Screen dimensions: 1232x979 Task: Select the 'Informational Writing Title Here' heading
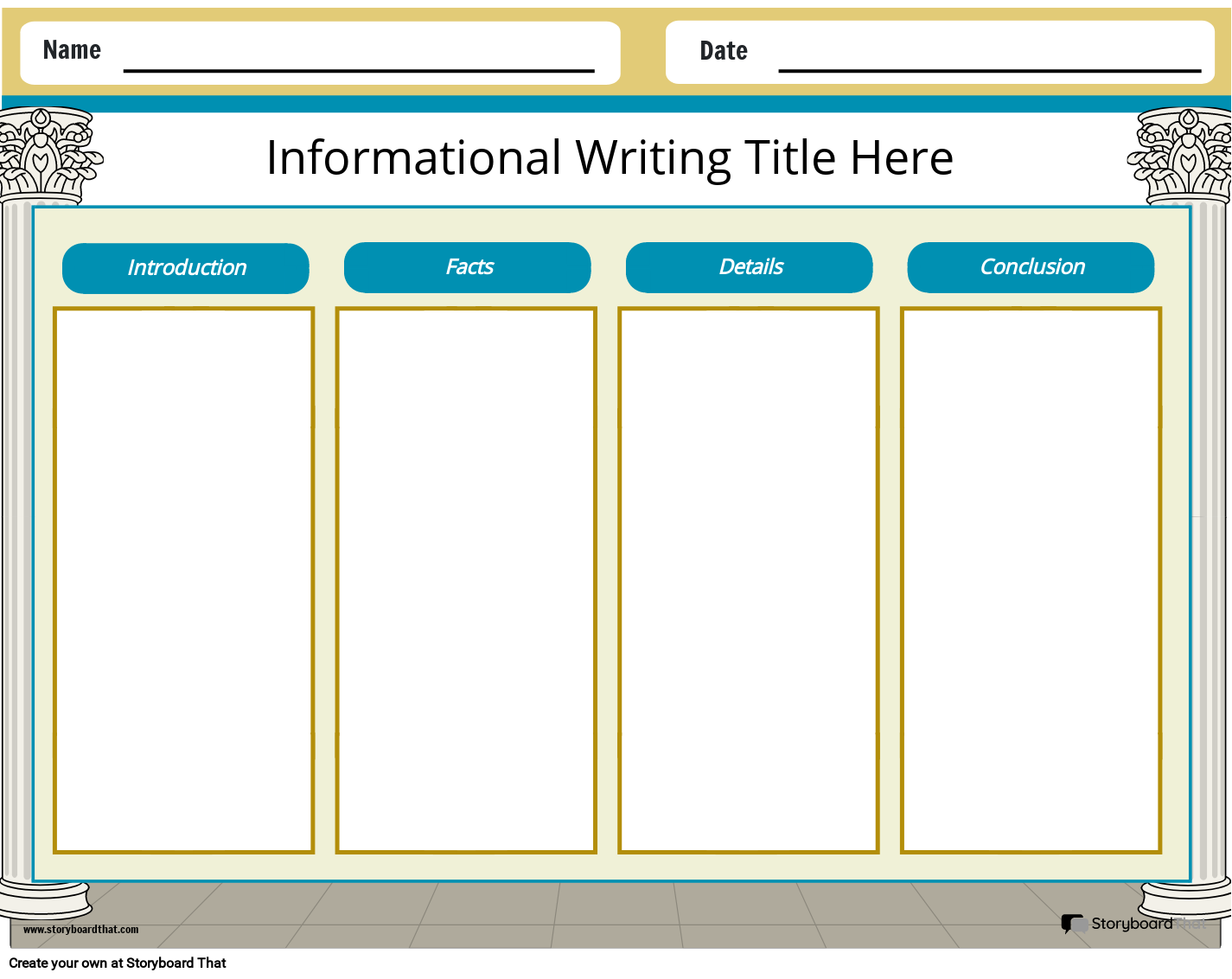pos(610,158)
